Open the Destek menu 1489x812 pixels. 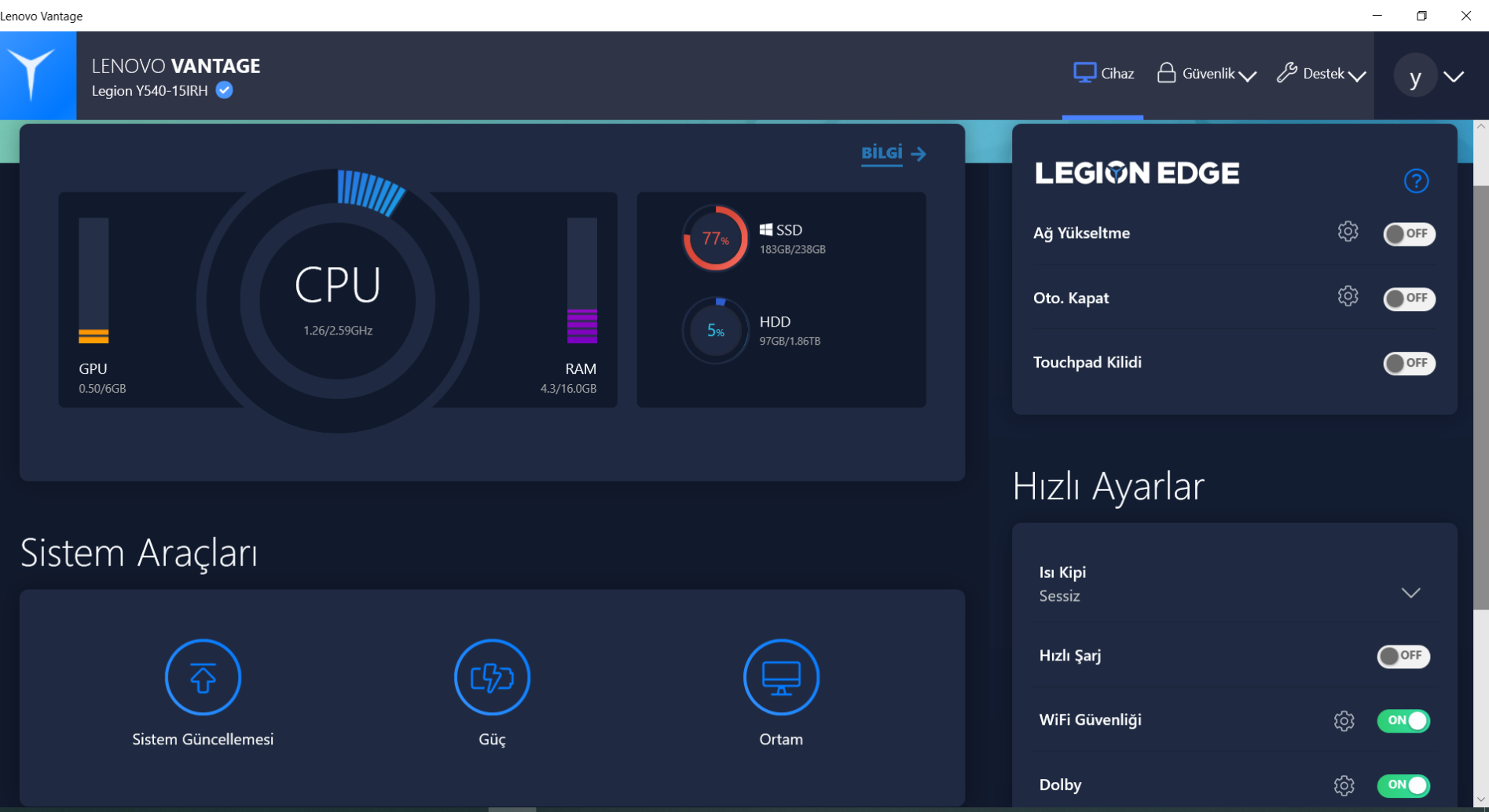pyautogui.click(x=1321, y=74)
